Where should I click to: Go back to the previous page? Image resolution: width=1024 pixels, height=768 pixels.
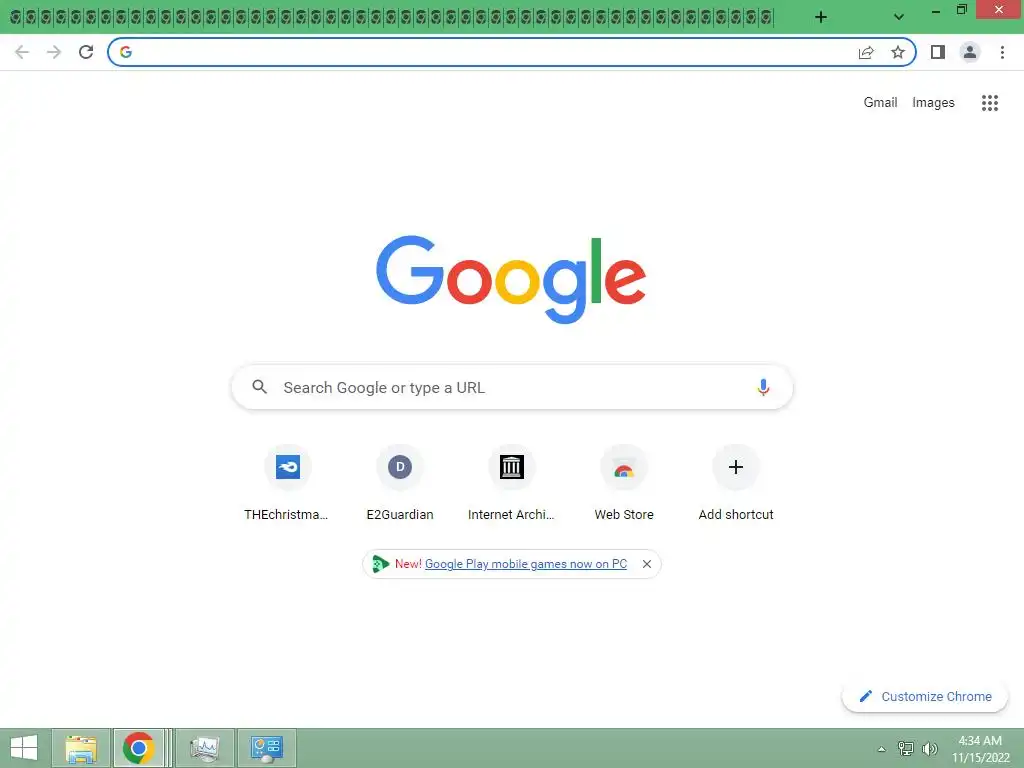[22, 52]
